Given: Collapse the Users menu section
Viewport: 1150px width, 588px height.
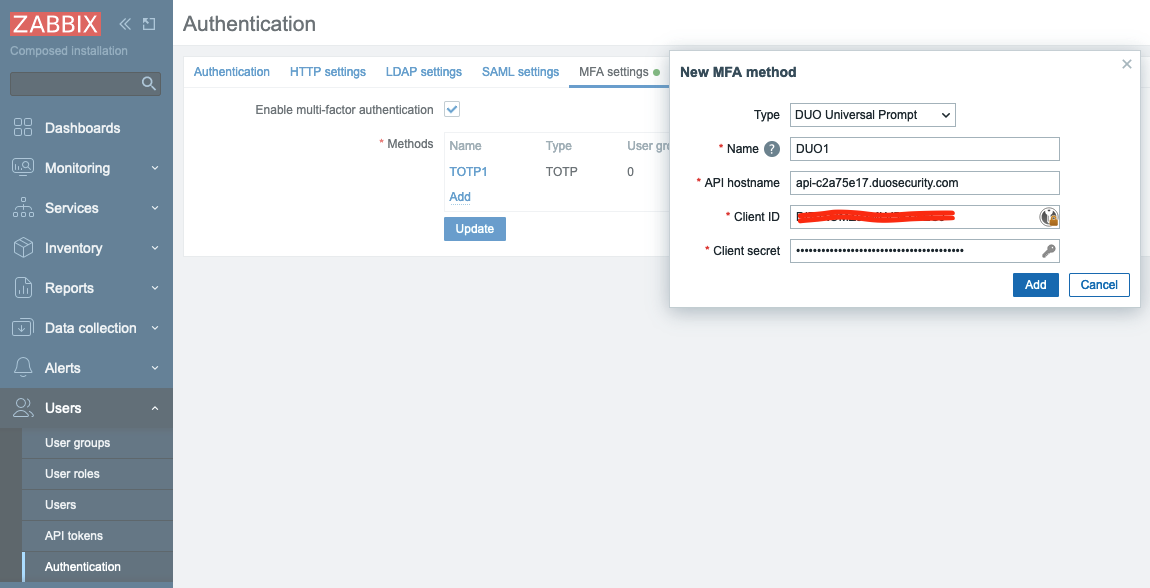Looking at the screenshot, I should click(x=85, y=408).
